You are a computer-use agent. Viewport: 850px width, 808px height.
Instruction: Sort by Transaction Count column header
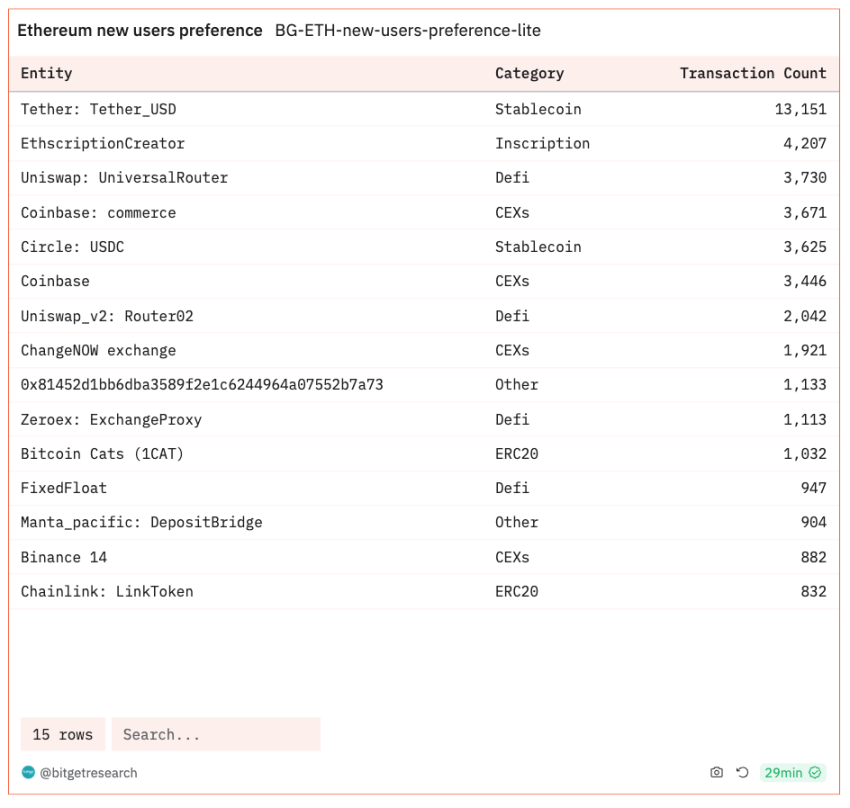point(752,73)
